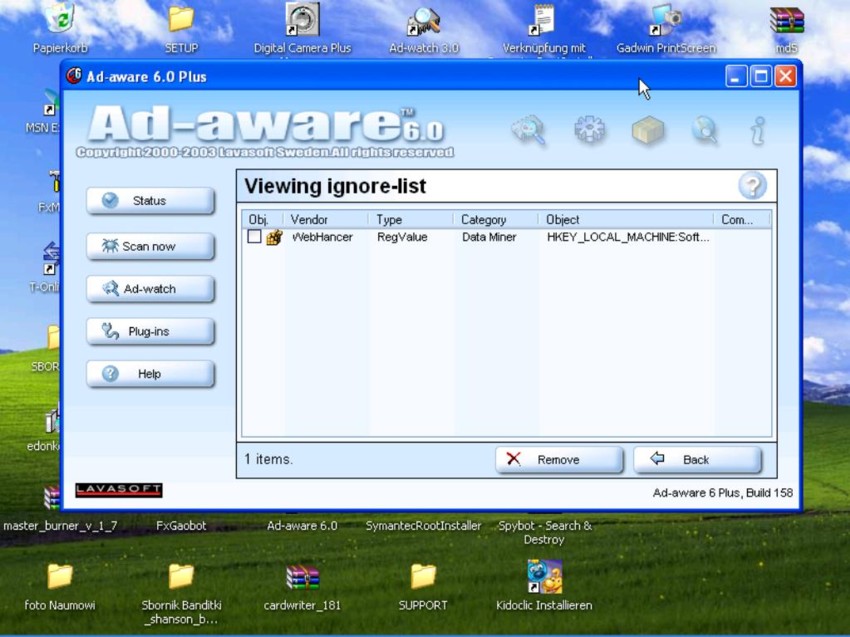Select the Papierkorb recycle bin icon
Image resolution: width=850 pixels, height=637 pixels.
point(60,18)
